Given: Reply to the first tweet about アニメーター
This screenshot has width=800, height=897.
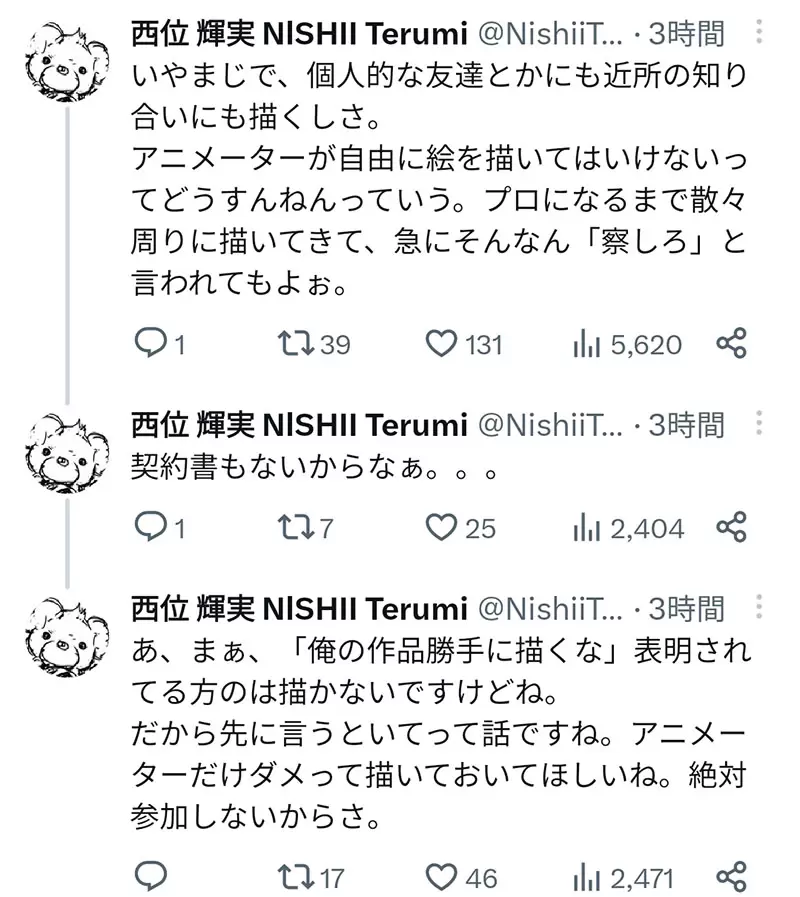Looking at the screenshot, I should (x=149, y=345).
